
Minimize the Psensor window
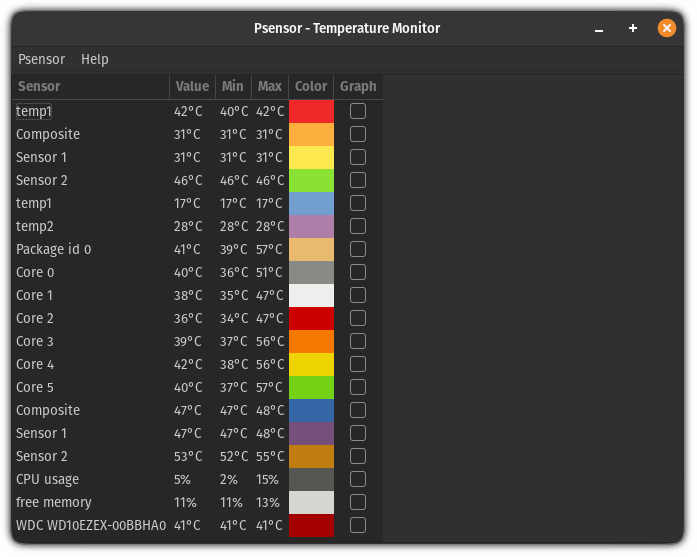(x=599, y=29)
